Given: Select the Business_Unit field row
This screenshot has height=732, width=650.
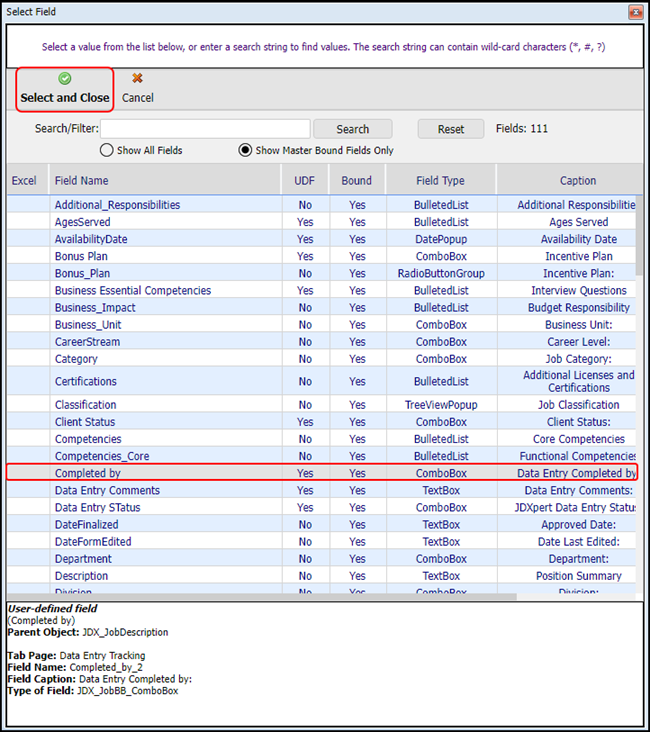Looking at the screenshot, I should pos(321,324).
